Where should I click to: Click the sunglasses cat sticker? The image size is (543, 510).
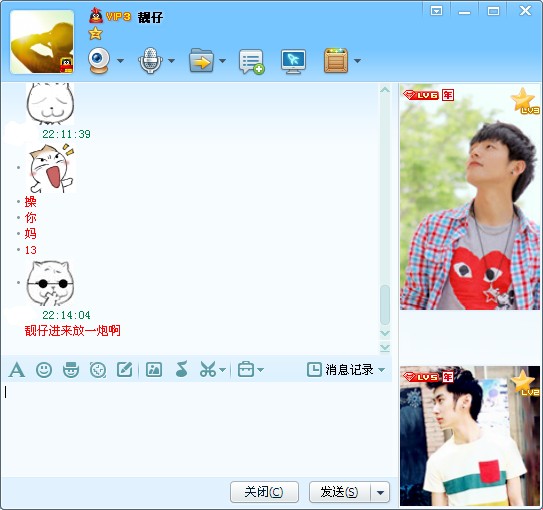(x=51, y=283)
